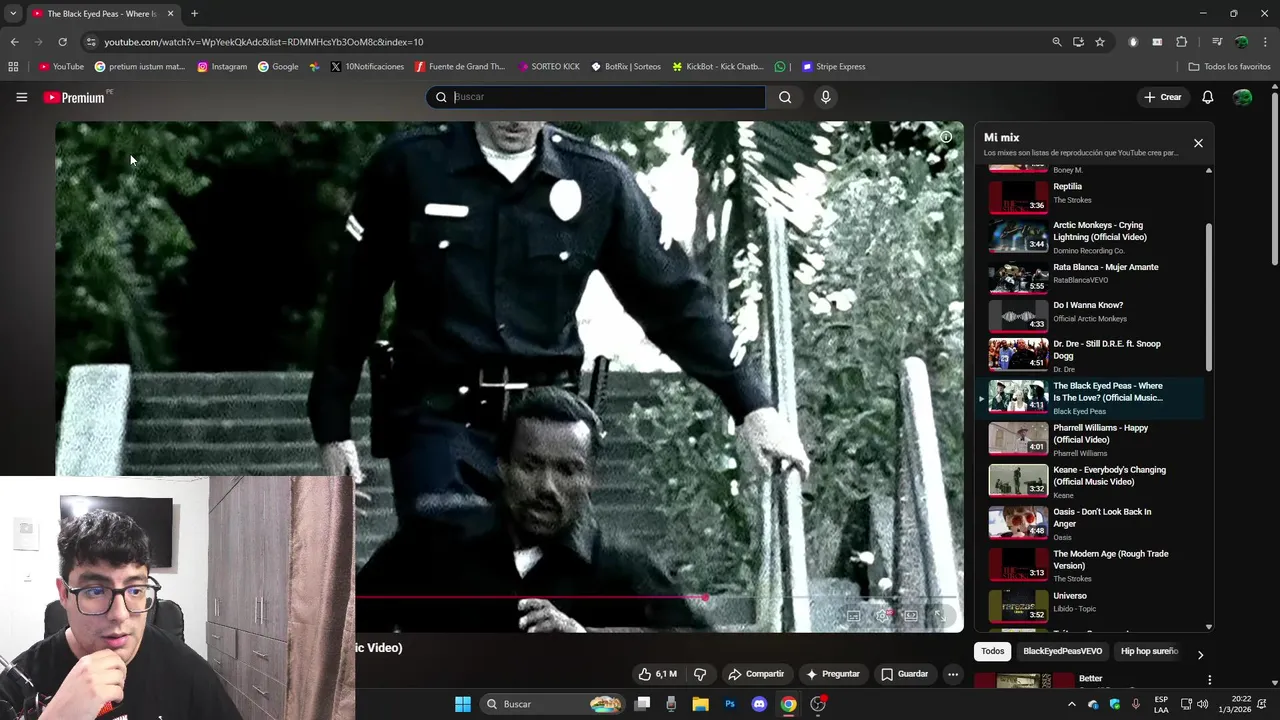
Task: Go back to the previous page
Action: tap(14, 42)
